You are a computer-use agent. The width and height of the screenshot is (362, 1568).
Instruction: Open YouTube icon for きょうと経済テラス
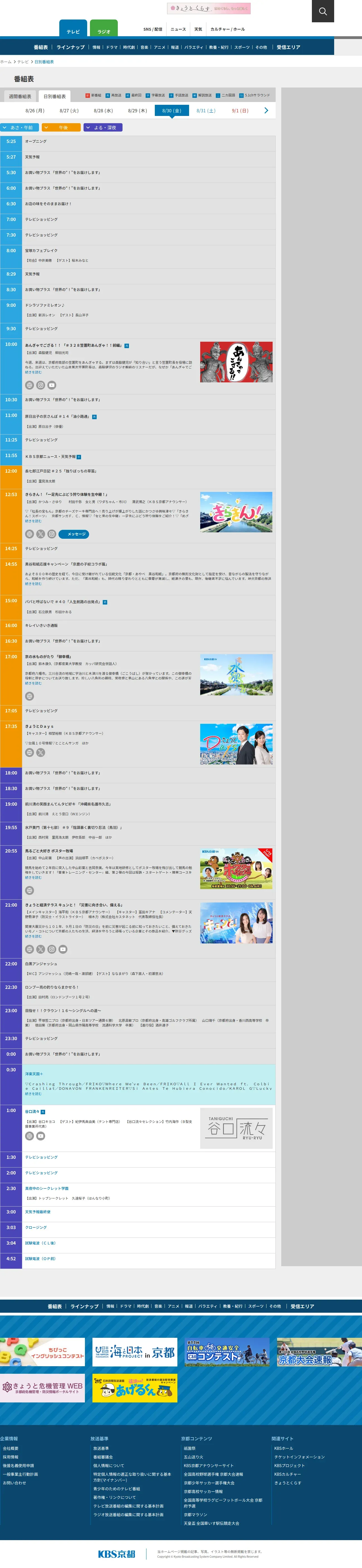[63, 949]
